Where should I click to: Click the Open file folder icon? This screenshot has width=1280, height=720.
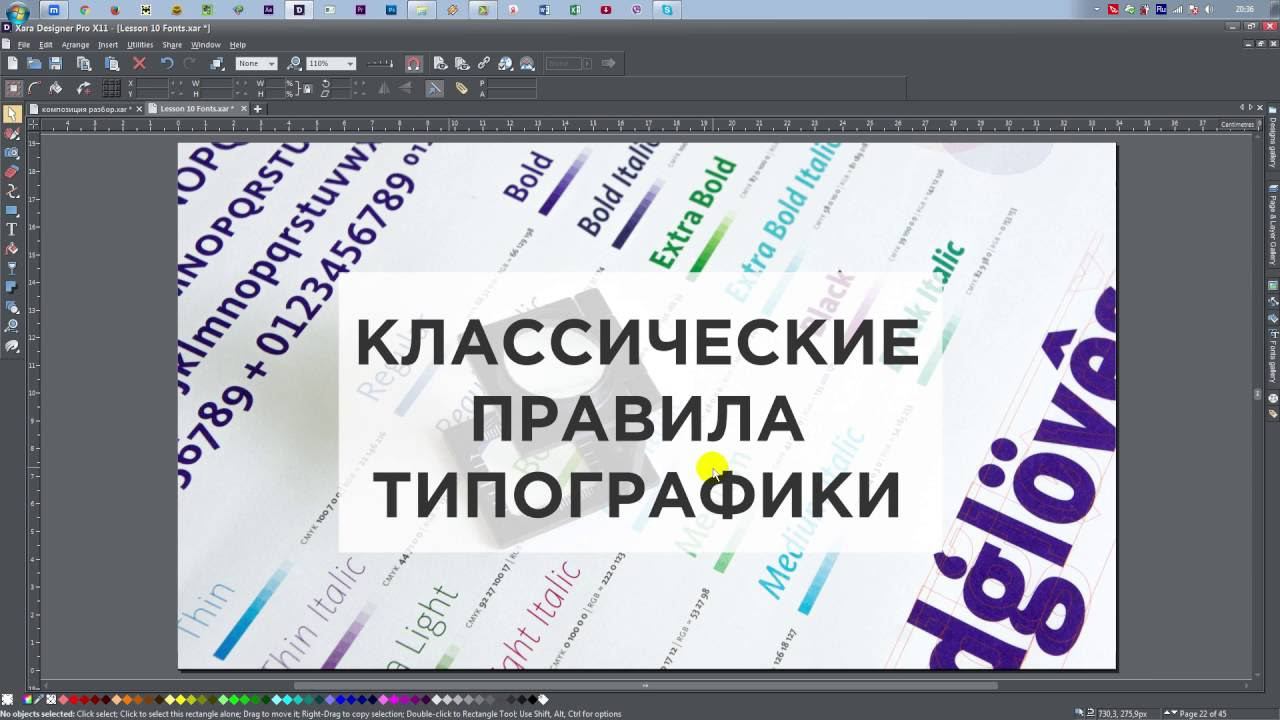point(34,63)
